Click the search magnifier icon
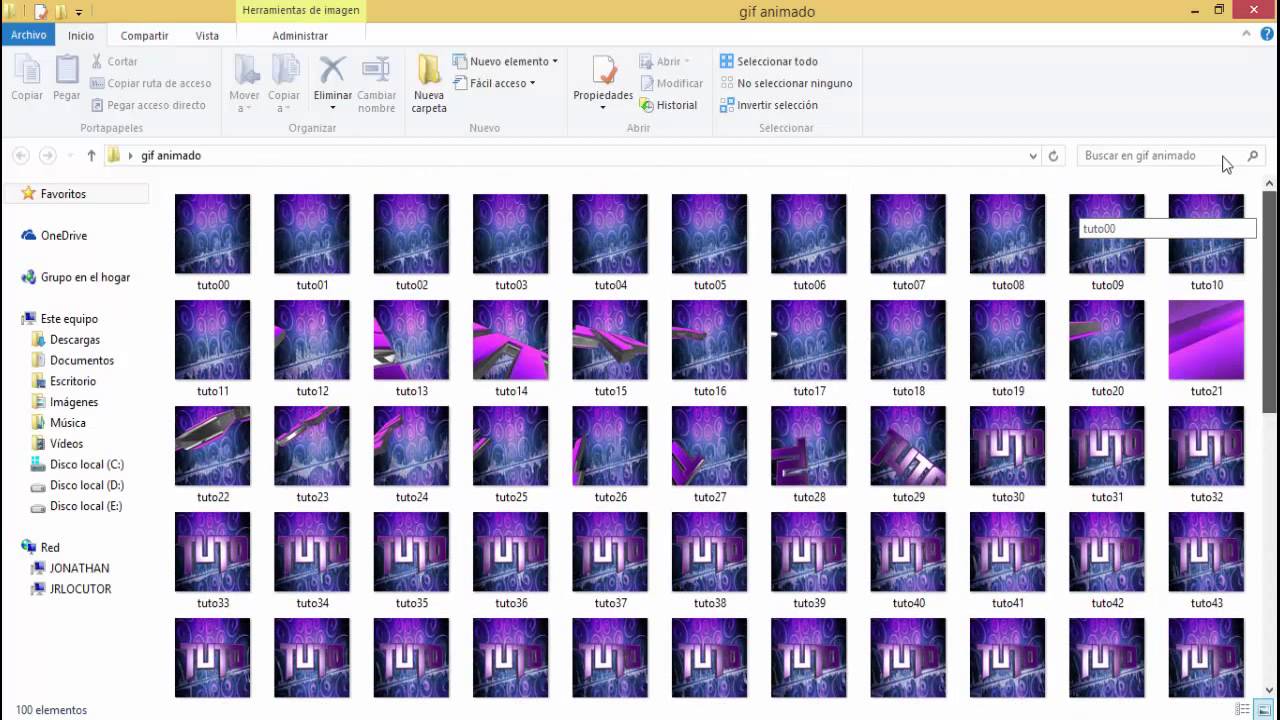Viewport: 1280px width, 720px height. pyautogui.click(x=1253, y=156)
